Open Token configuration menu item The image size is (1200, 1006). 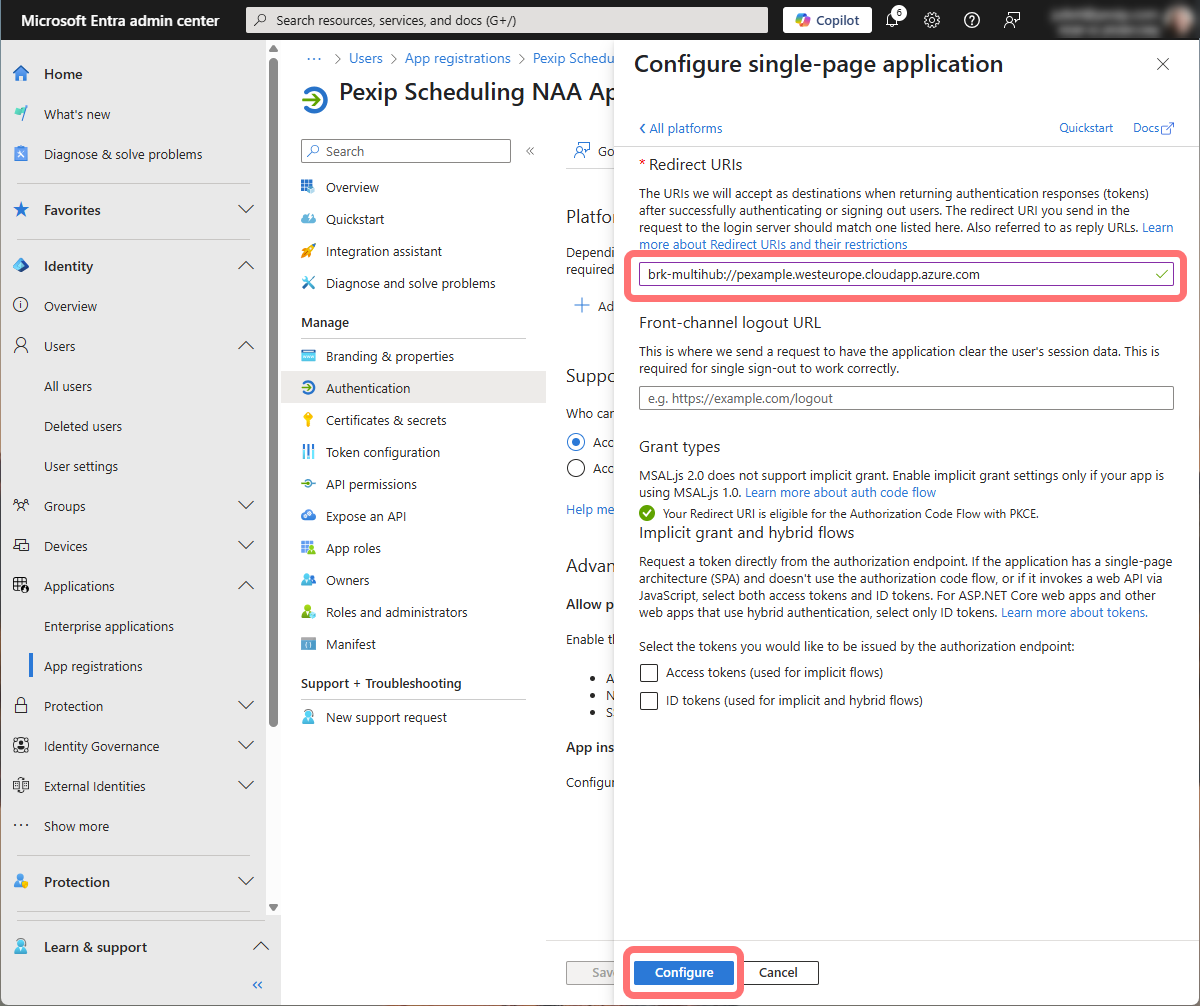(382, 452)
